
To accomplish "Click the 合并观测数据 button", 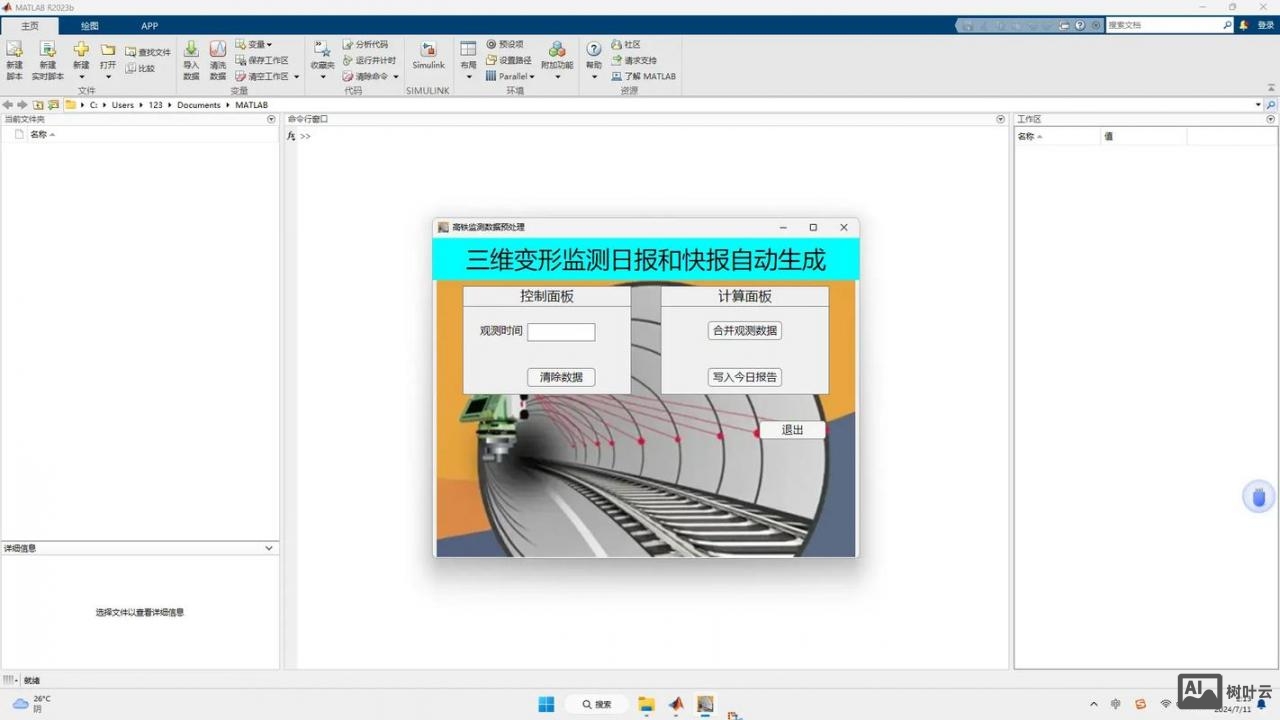I will pyautogui.click(x=744, y=331).
